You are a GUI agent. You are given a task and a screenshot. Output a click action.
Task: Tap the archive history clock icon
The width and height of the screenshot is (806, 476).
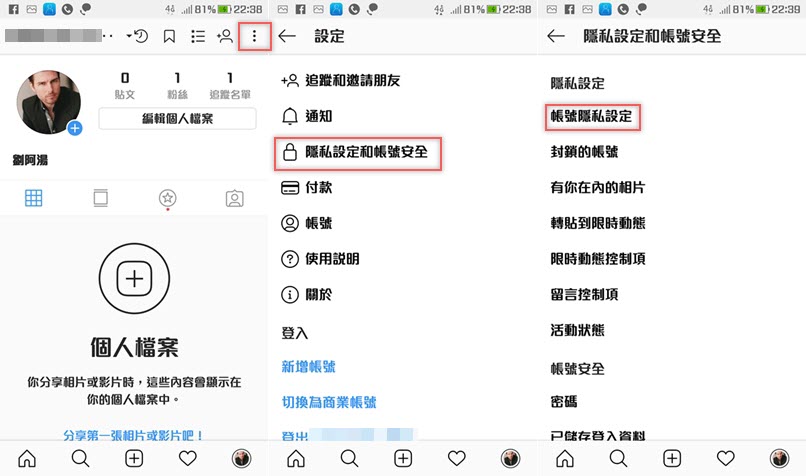click(140, 36)
